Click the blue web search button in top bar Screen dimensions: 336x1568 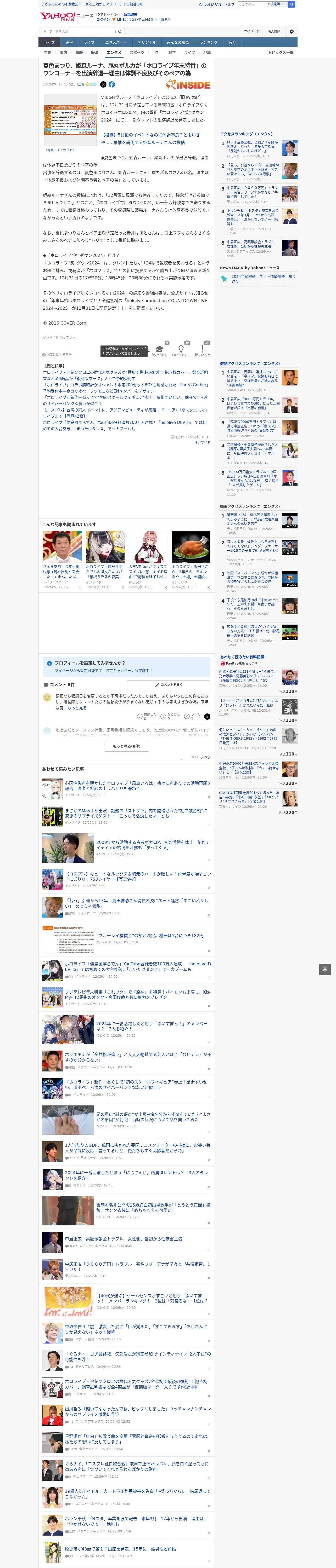click(292, 4)
